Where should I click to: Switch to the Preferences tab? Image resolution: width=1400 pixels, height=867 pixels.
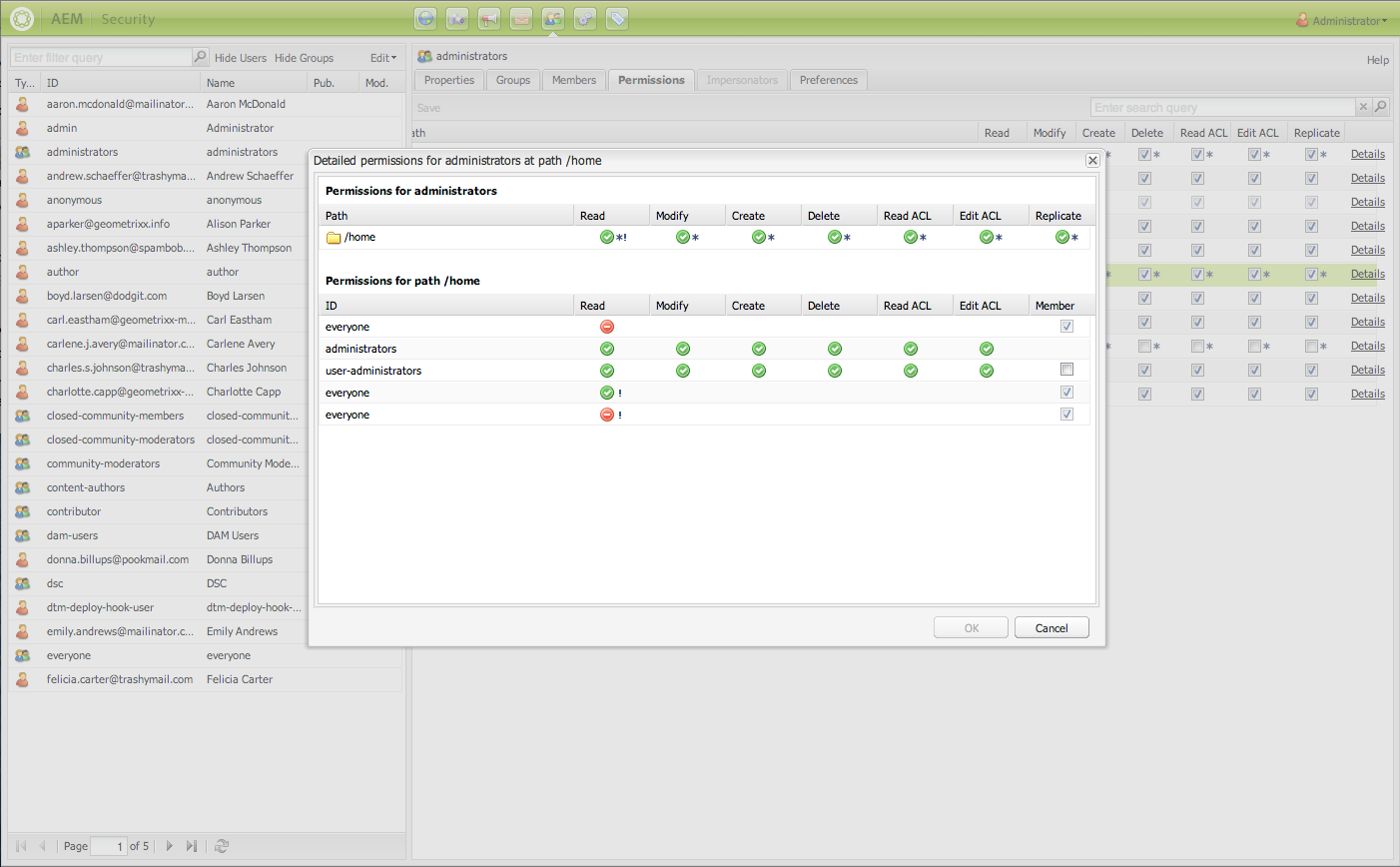click(x=829, y=80)
